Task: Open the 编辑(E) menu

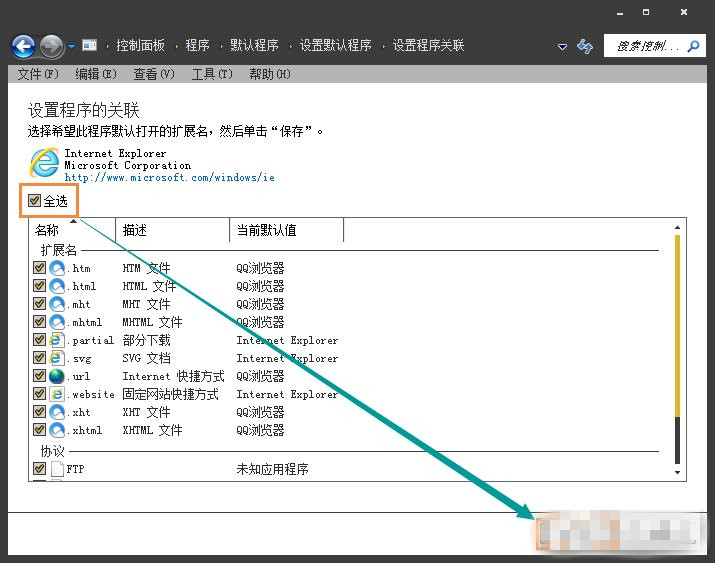Action: click(x=96, y=74)
